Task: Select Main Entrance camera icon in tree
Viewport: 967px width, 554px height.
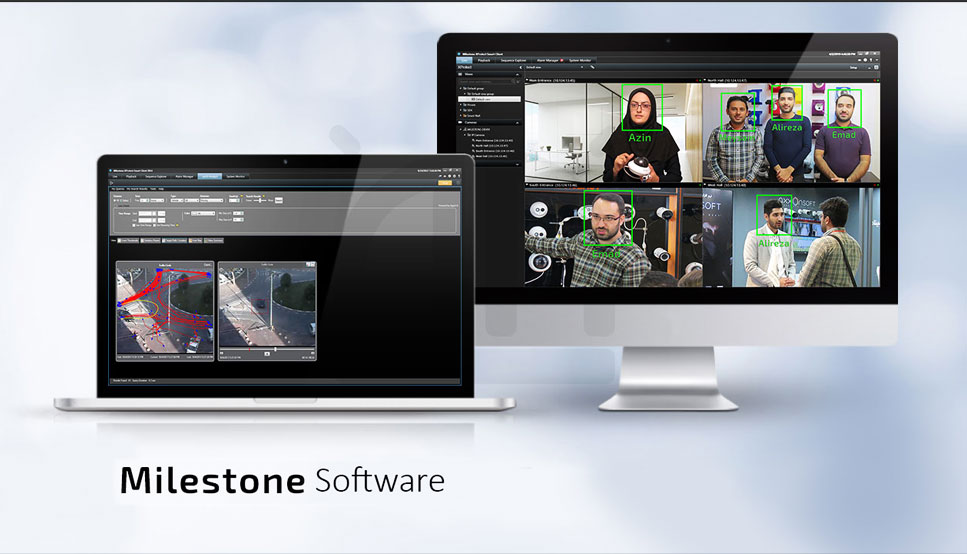Action: click(471, 140)
